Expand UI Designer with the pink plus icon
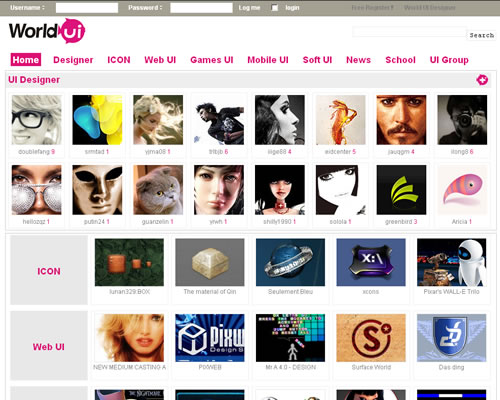This screenshot has height=400, width=500. click(x=482, y=80)
